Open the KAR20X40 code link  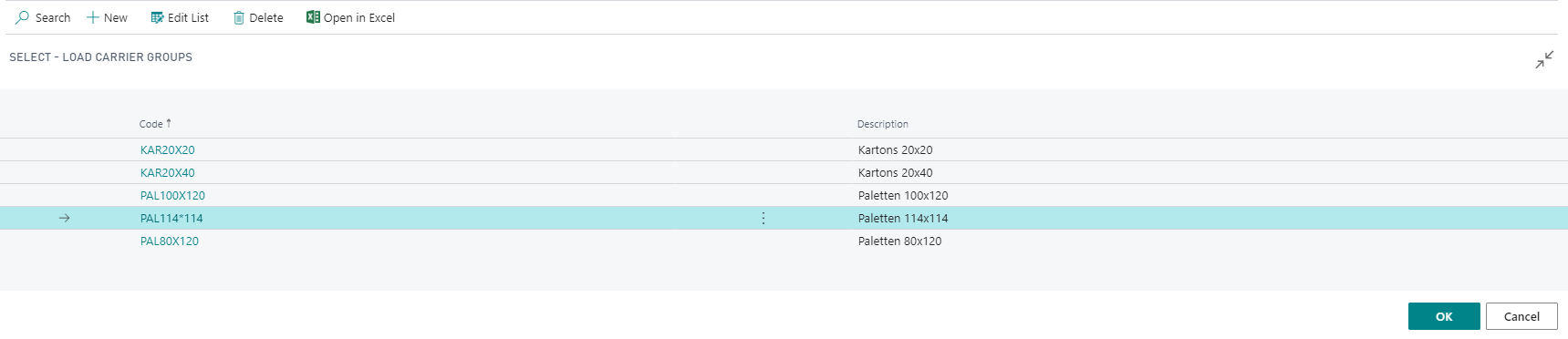pyautogui.click(x=168, y=172)
